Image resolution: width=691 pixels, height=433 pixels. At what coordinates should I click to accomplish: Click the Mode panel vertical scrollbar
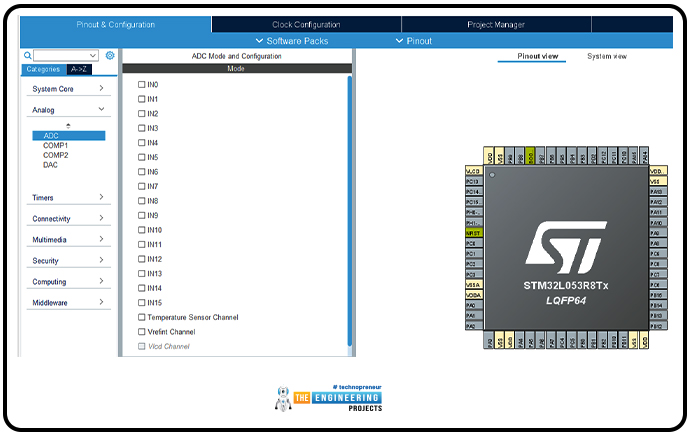coord(349,211)
